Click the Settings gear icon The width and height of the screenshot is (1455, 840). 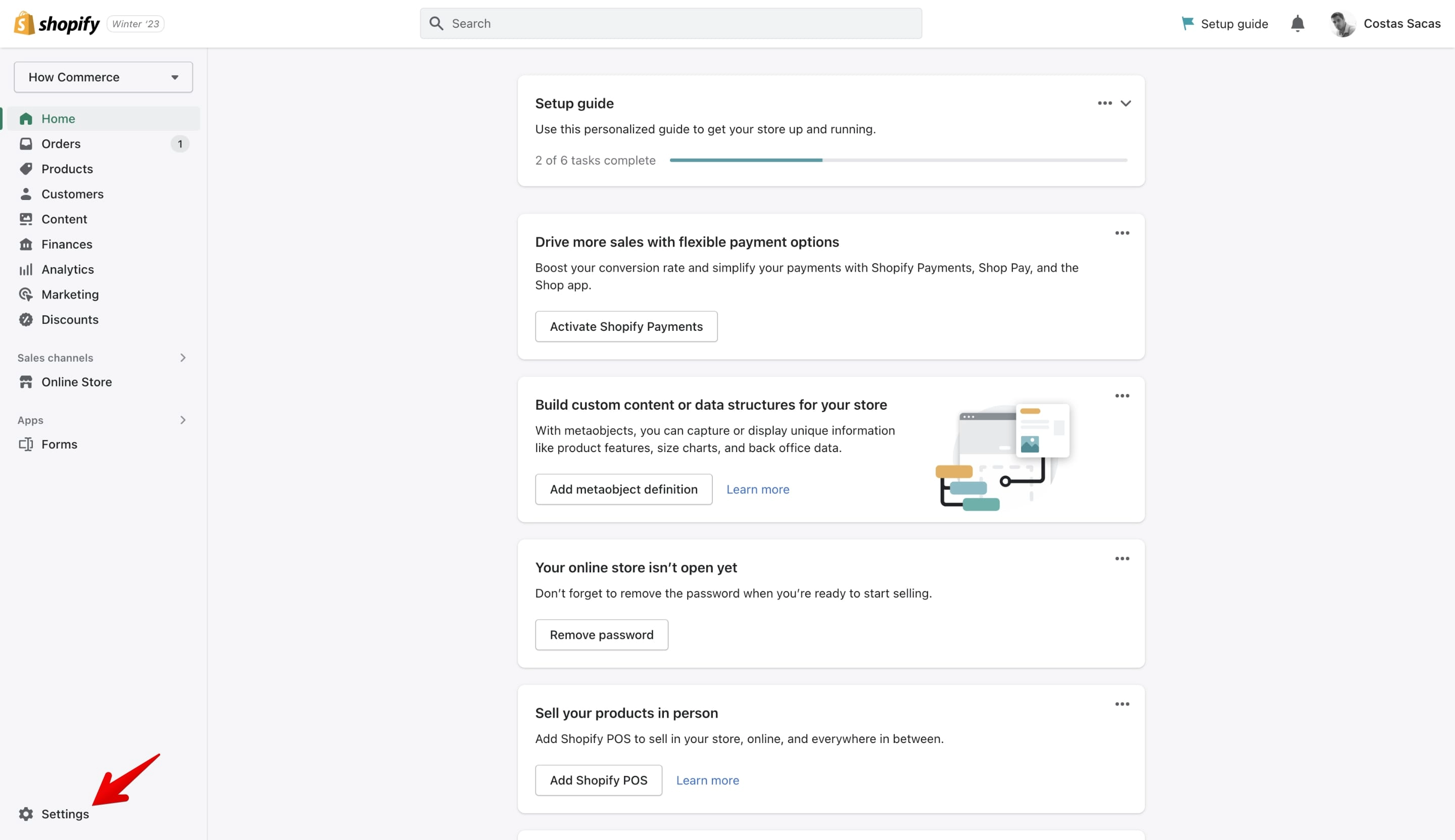pos(26,814)
